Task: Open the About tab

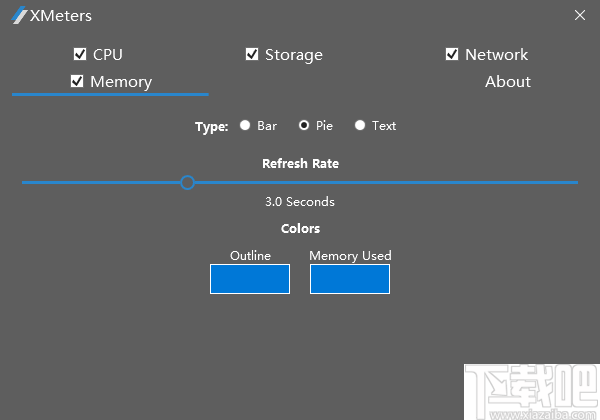Action: point(508,82)
